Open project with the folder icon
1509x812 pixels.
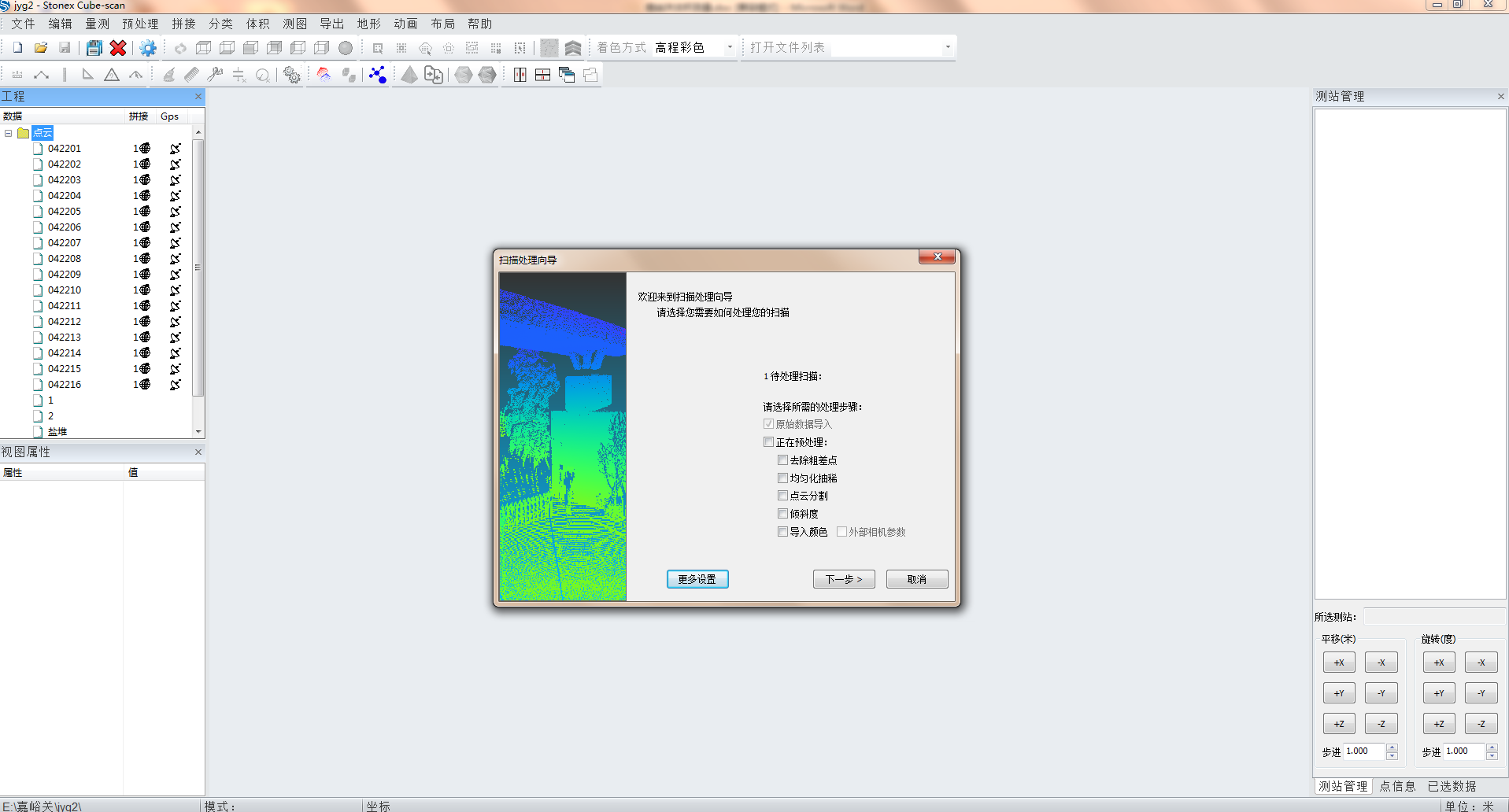[41, 48]
